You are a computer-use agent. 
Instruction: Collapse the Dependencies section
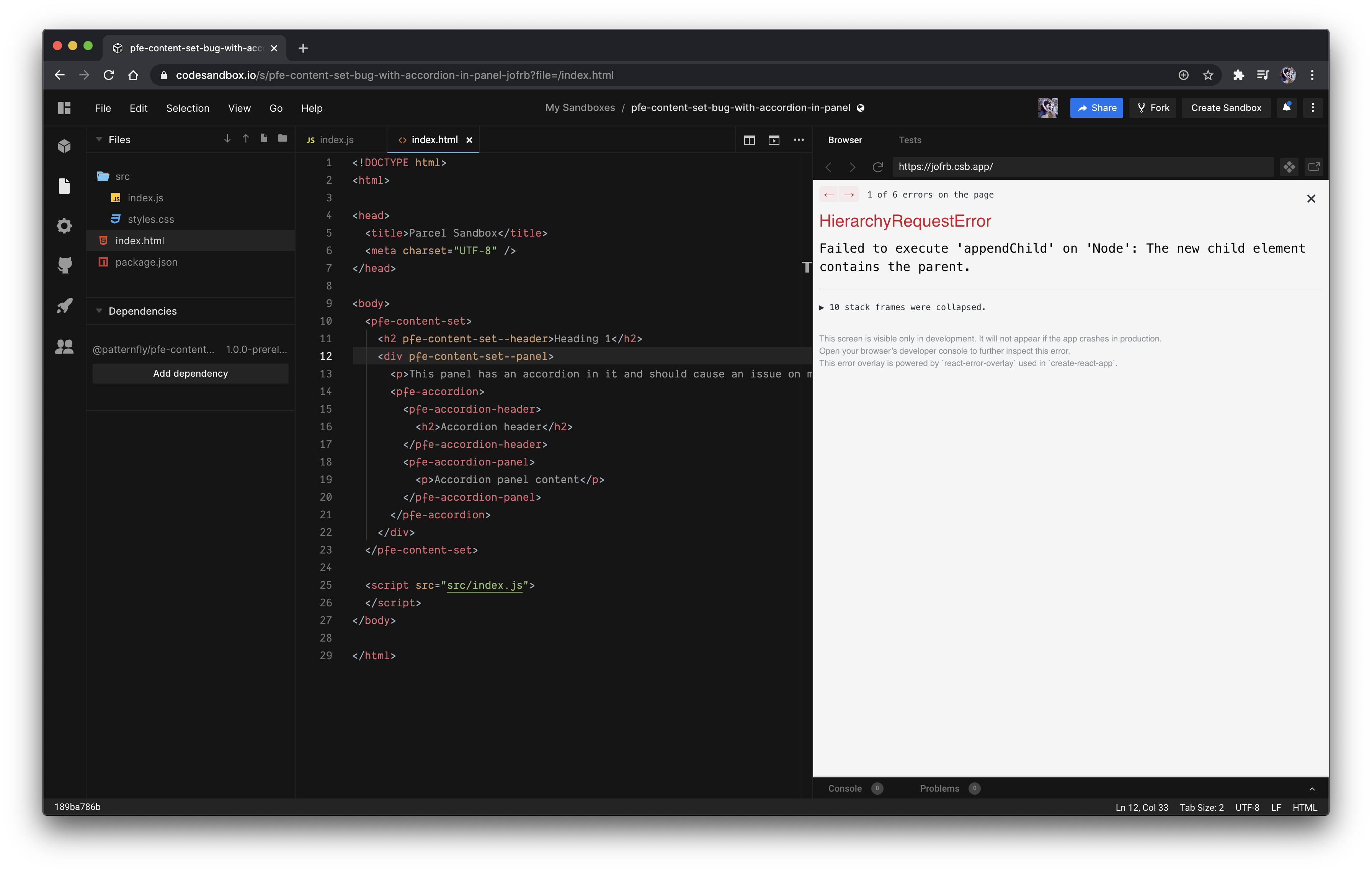click(x=99, y=311)
